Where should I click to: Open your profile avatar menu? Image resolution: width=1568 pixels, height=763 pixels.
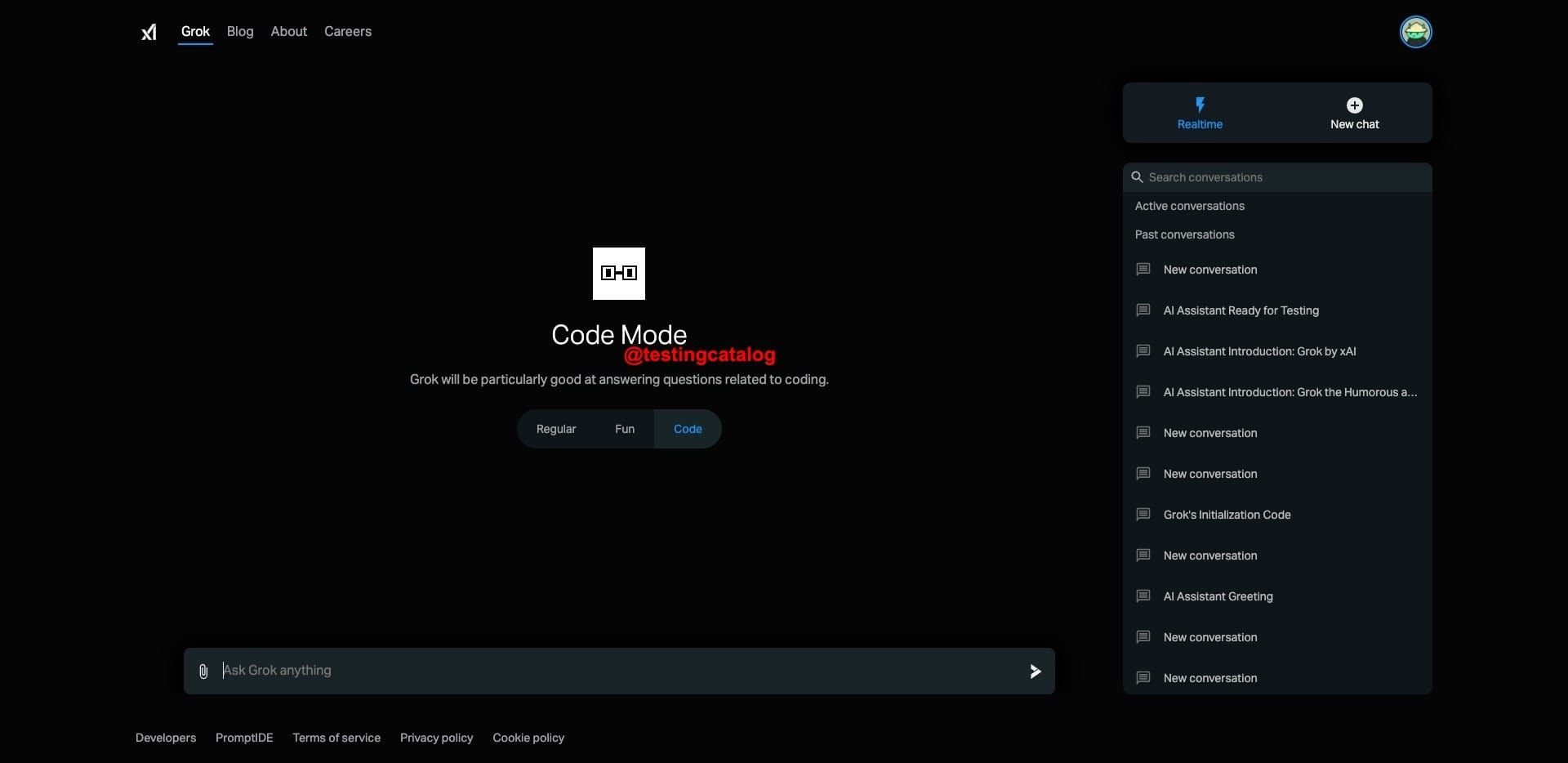[x=1416, y=32]
